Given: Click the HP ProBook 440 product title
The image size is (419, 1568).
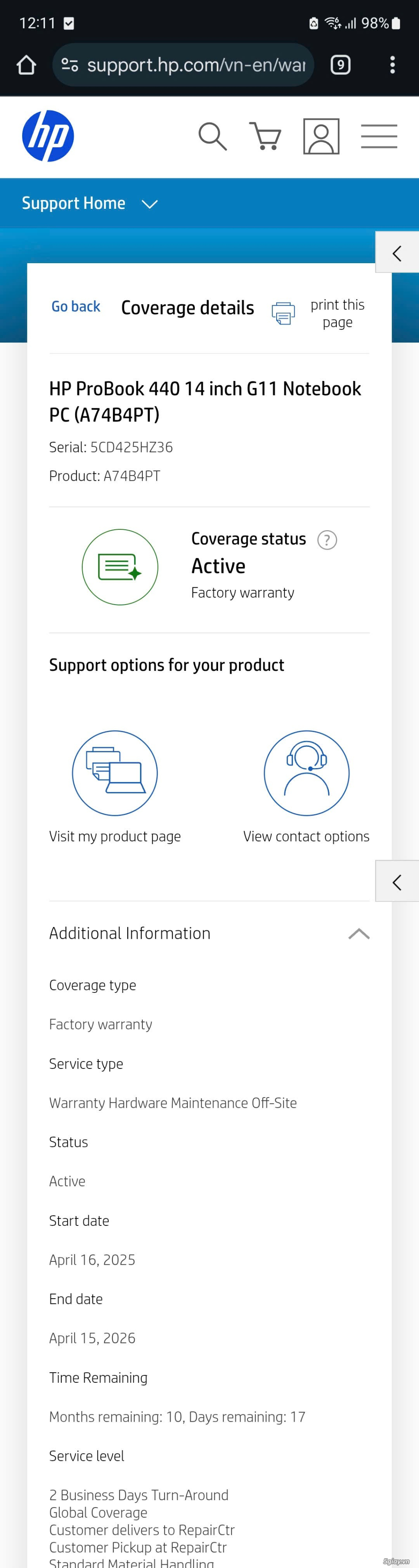Looking at the screenshot, I should pos(205,401).
